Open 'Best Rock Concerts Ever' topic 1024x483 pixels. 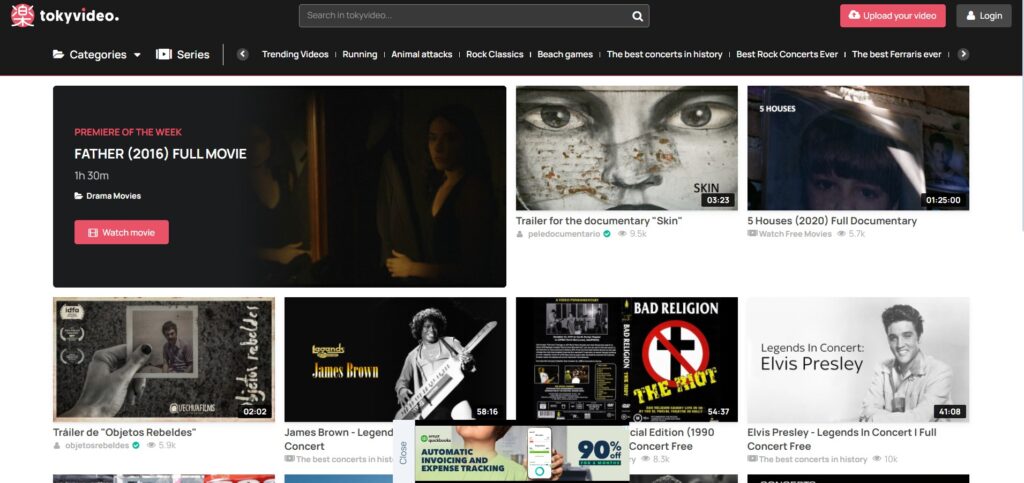point(787,54)
